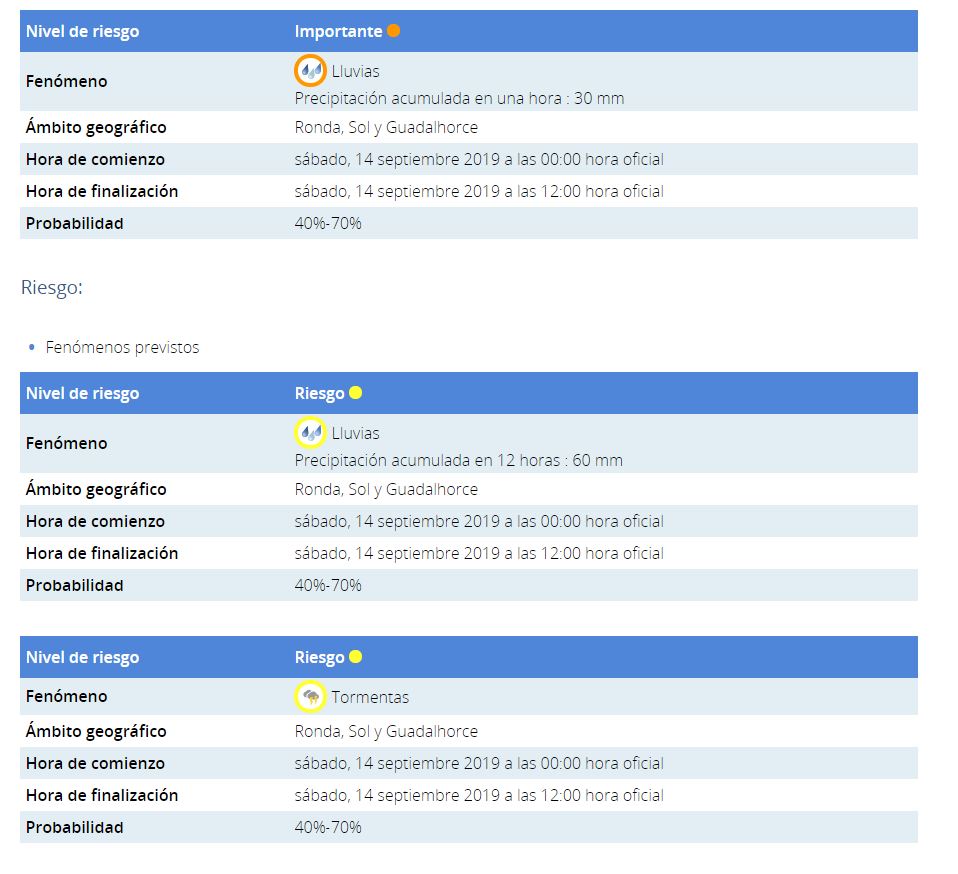The width and height of the screenshot is (958, 874).
Task: Click the 'Riesgo:' section heading
Action: click(52, 287)
